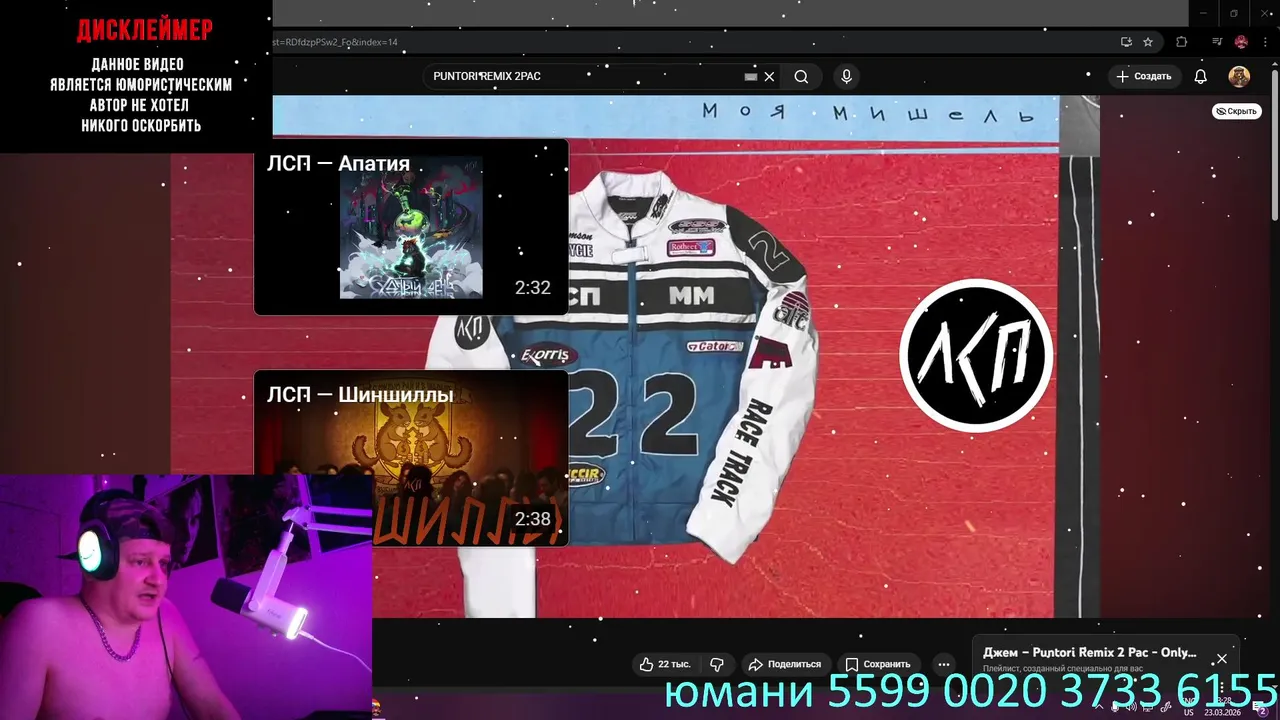Open the browser extensions puzzle icon
The image size is (1280, 720).
1182,42
